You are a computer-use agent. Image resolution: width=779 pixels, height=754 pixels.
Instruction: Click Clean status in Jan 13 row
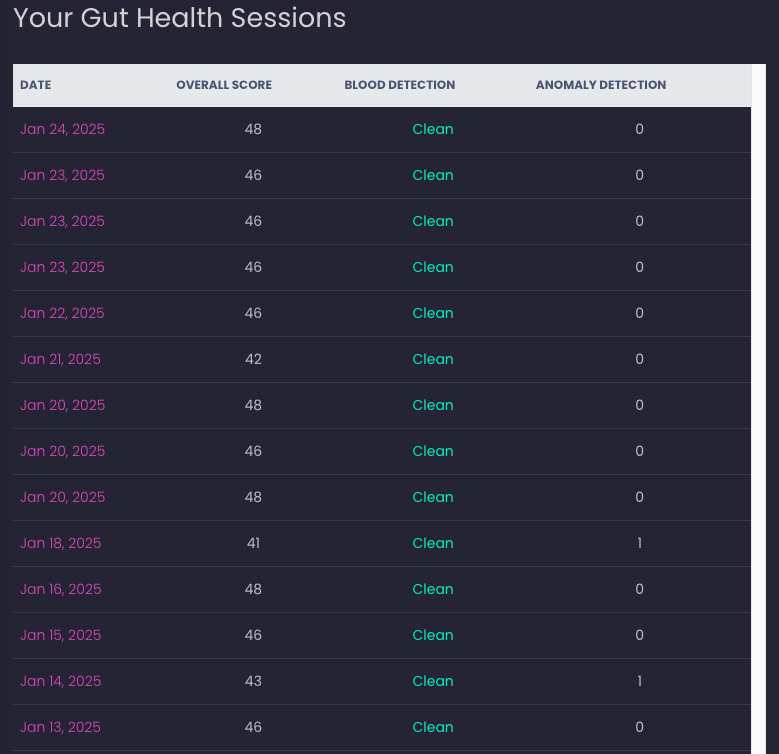coord(433,727)
